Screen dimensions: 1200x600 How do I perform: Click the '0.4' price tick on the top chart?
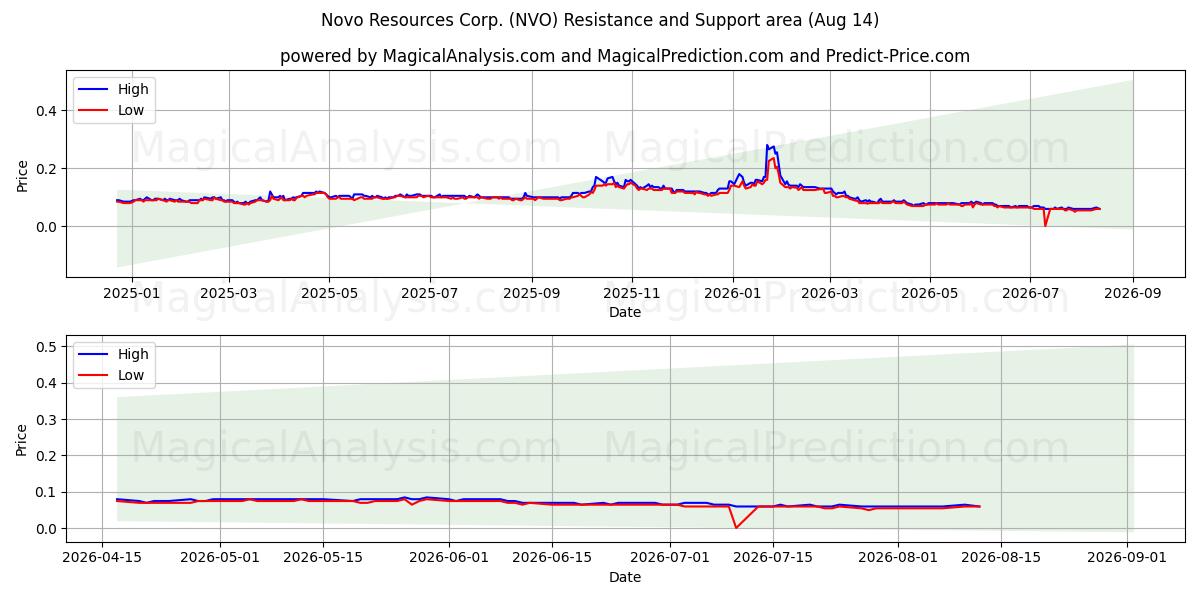click(x=49, y=111)
